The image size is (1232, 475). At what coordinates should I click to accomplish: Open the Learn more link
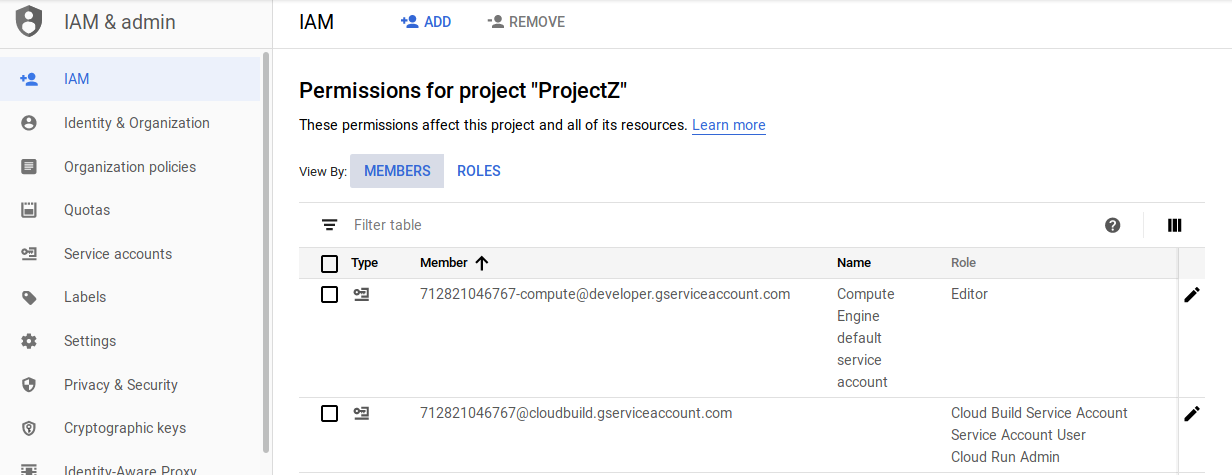pos(729,125)
